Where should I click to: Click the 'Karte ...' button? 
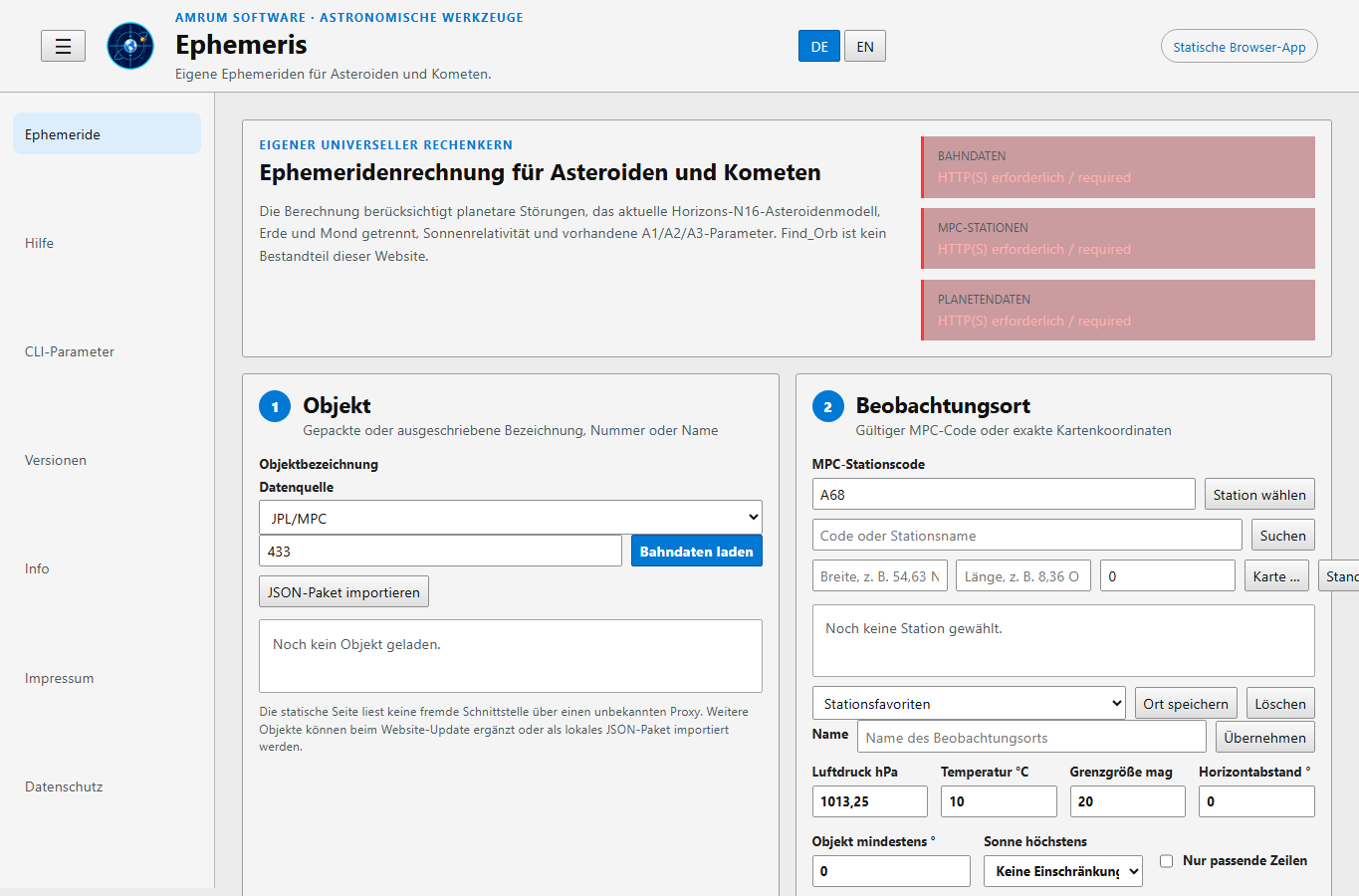click(x=1276, y=575)
